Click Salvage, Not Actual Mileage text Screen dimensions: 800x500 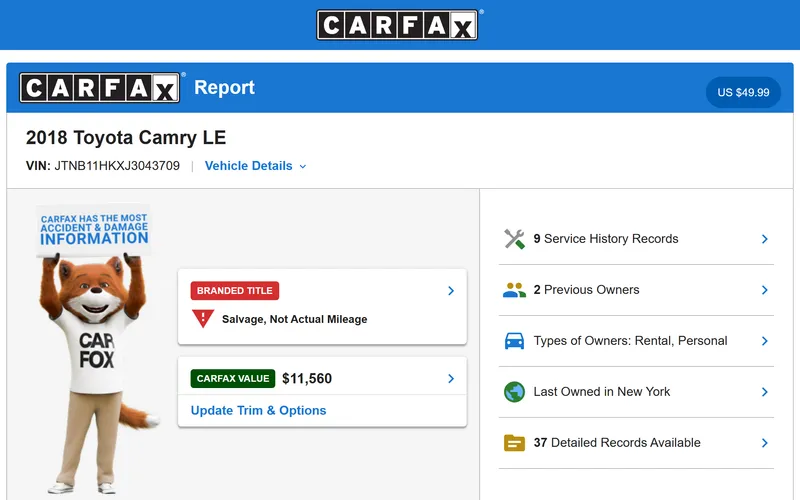(294, 319)
